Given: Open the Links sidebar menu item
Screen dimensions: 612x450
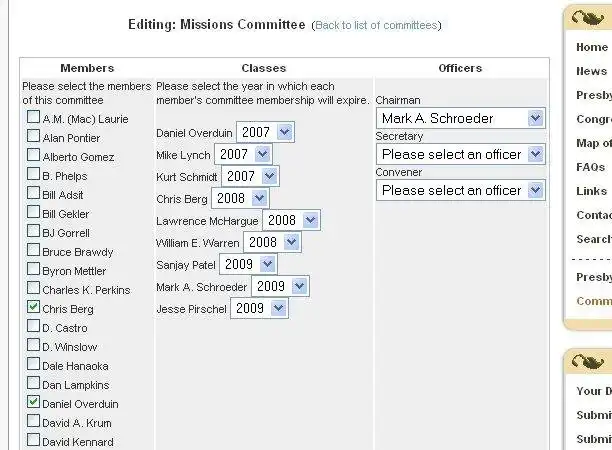Looking at the screenshot, I should 591,191.
